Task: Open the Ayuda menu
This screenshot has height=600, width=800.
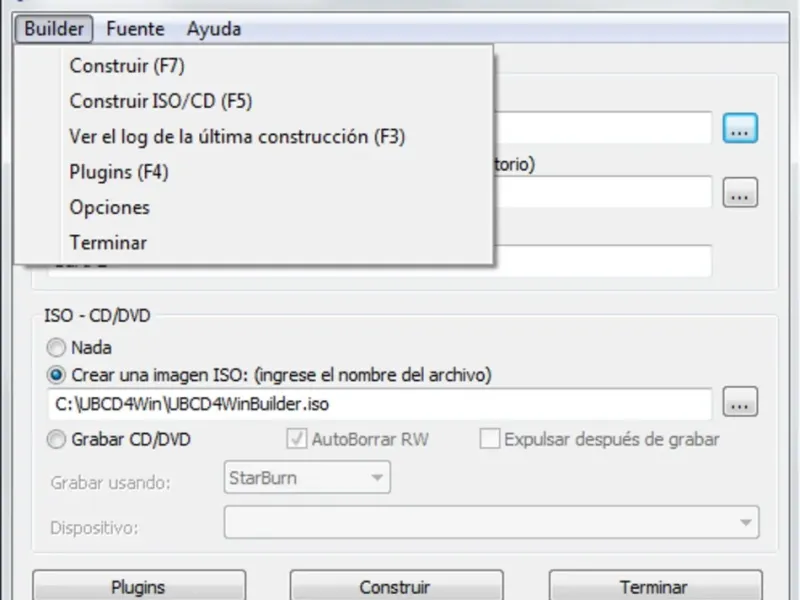Action: tap(213, 29)
